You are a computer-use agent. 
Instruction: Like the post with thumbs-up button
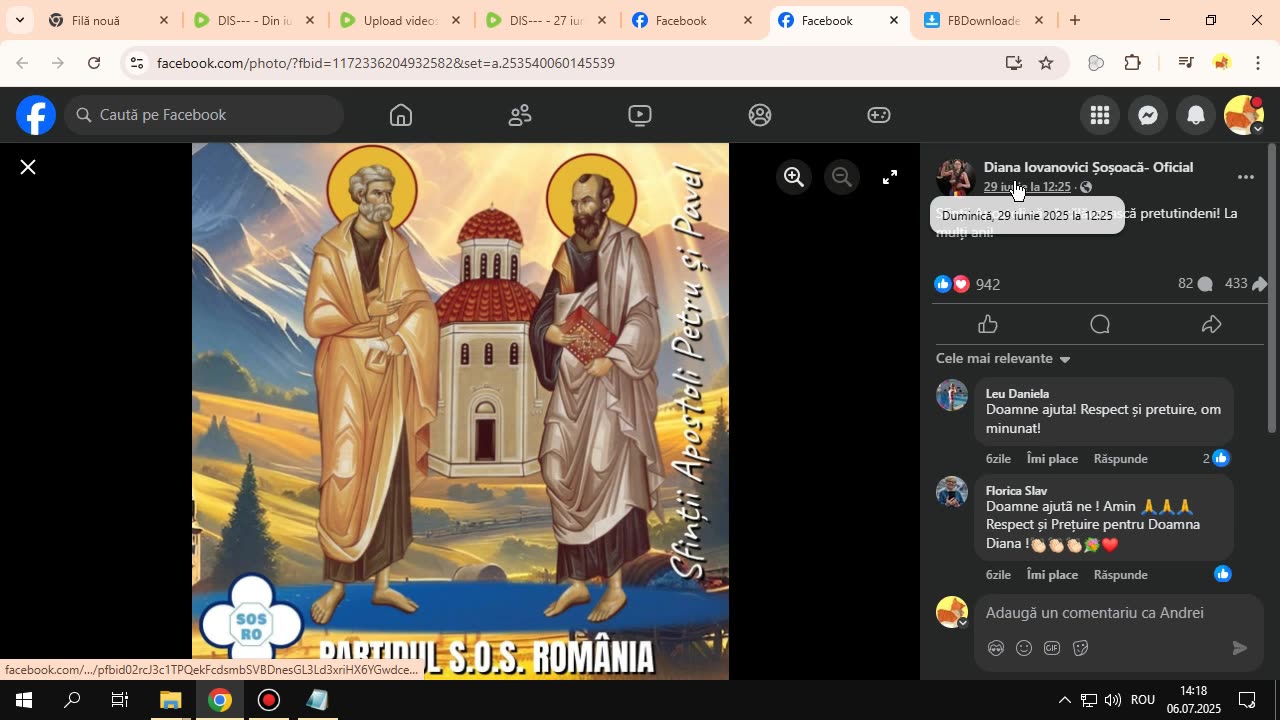[988, 324]
